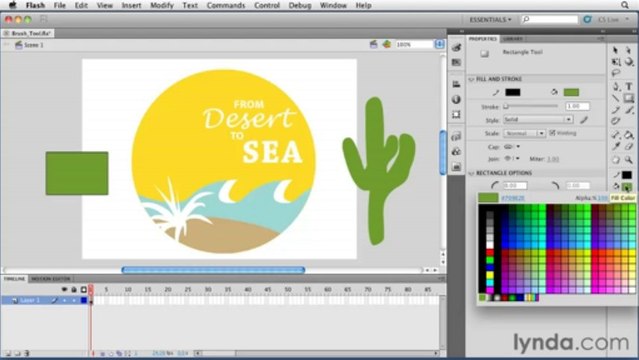The height and width of the screenshot is (360, 639).
Task: Open the Join style dropdown
Action: click(512, 159)
